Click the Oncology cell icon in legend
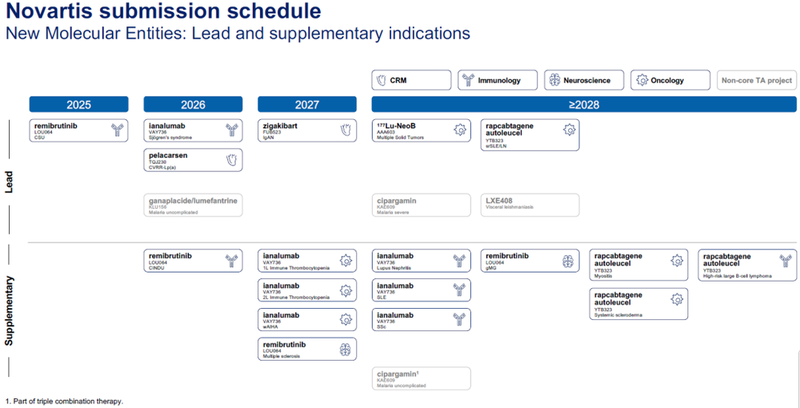This screenshot has width=800, height=408. tap(641, 80)
